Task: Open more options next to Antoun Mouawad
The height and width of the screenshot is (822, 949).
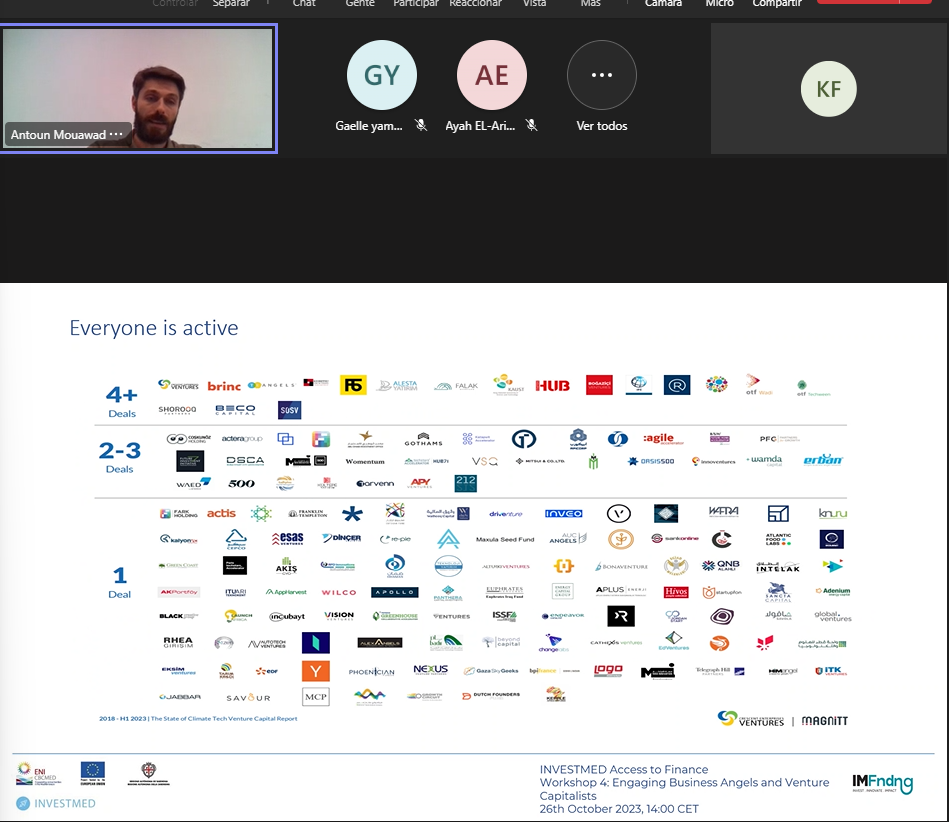Action: (117, 135)
